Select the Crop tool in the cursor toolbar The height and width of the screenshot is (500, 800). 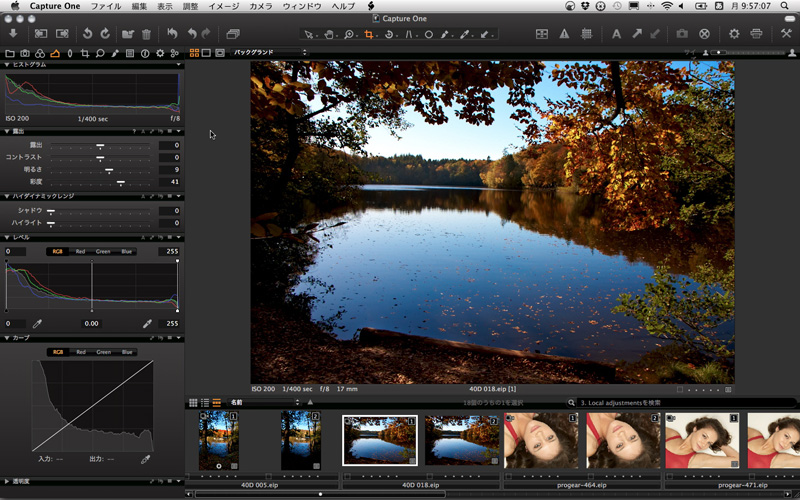(x=370, y=34)
